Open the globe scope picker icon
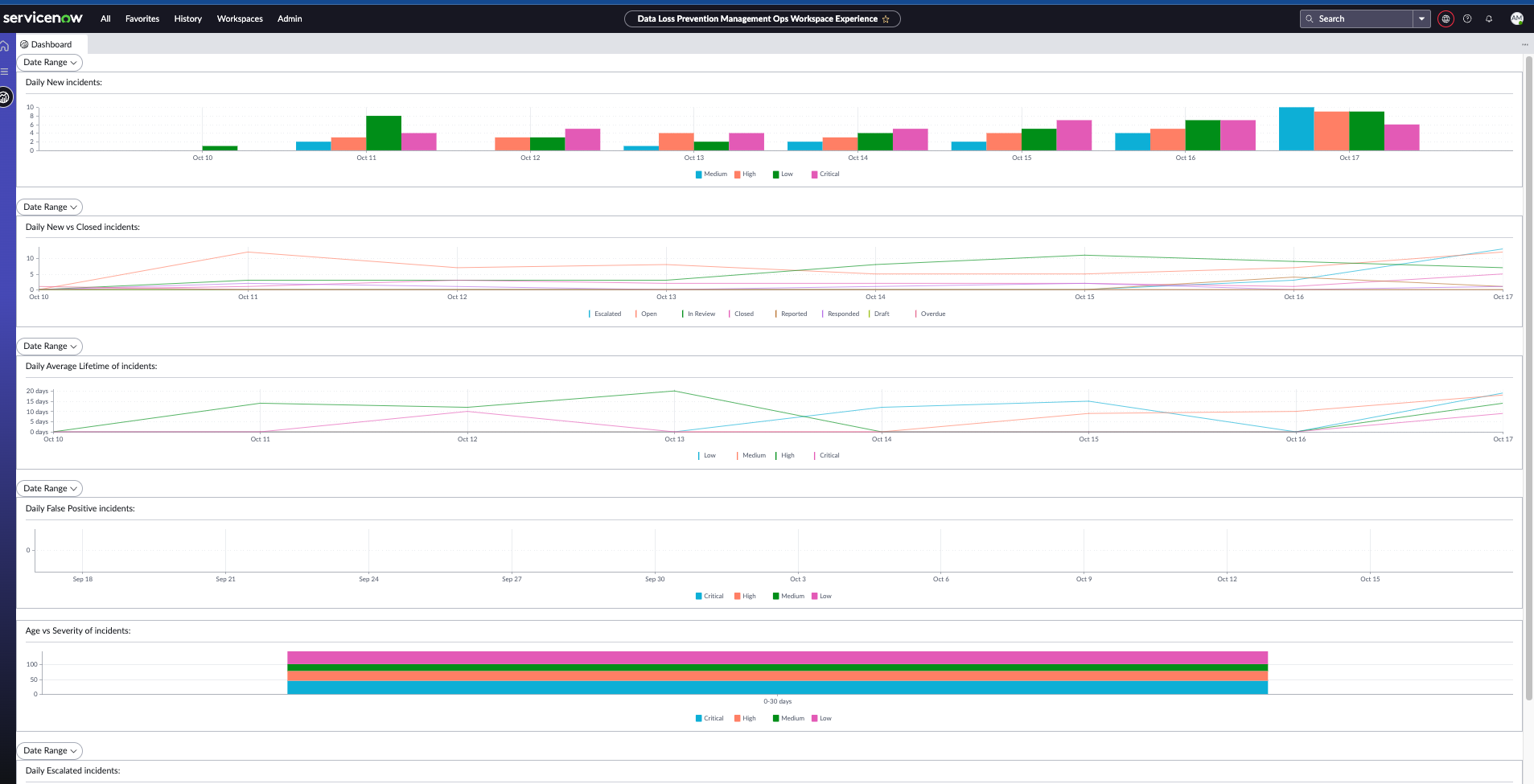1534x784 pixels. [x=1446, y=18]
